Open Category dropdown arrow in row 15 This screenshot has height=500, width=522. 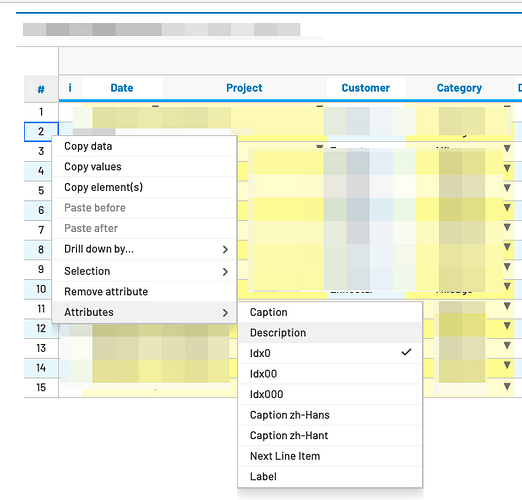(507, 386)
